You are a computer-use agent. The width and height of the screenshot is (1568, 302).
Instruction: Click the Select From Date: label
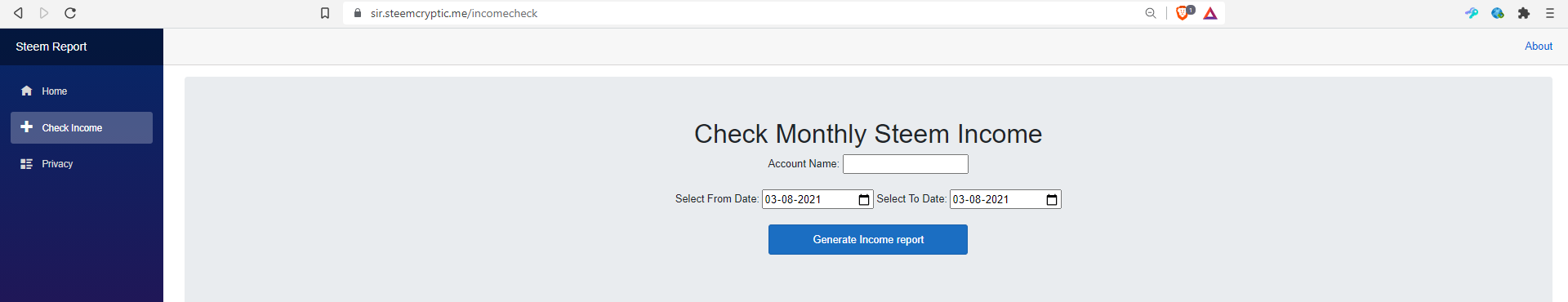[717, 199]
